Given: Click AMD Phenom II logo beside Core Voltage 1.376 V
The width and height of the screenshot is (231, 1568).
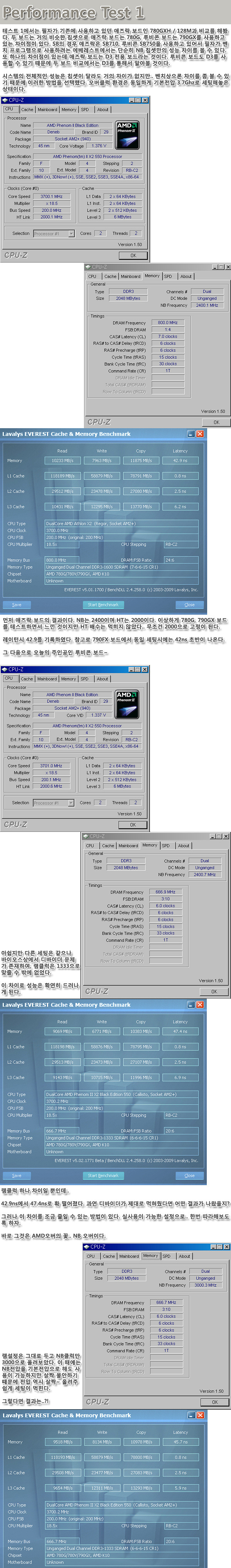Looking at the screenshot, I should pos(127,135).
